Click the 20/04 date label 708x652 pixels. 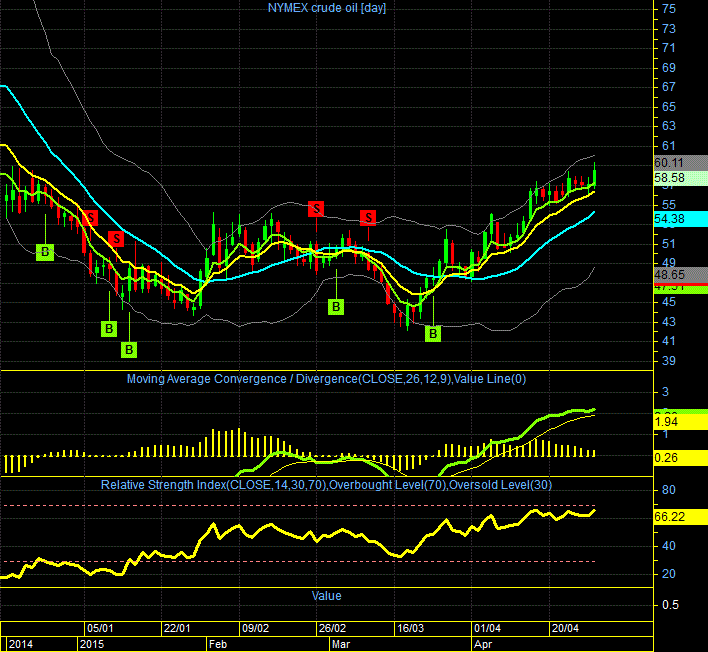(x=565, y=628)
